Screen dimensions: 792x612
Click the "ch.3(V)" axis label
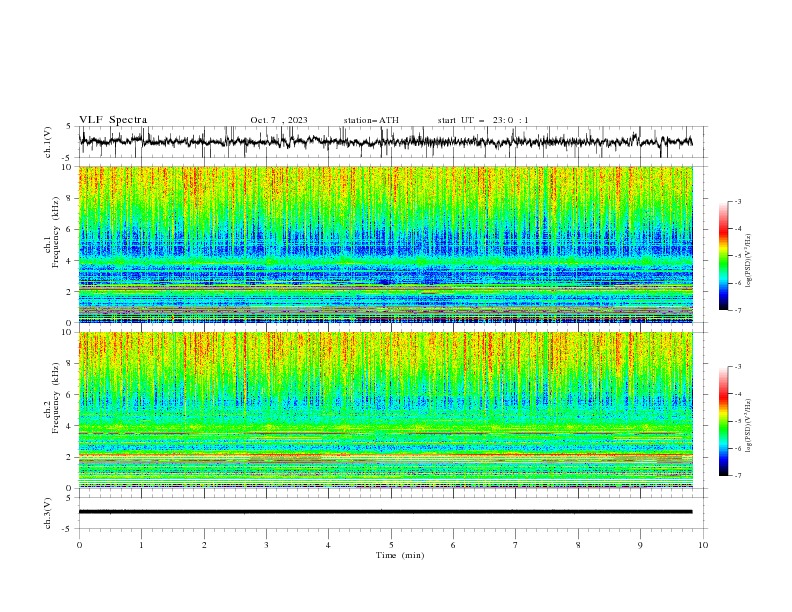coord(48,513)
